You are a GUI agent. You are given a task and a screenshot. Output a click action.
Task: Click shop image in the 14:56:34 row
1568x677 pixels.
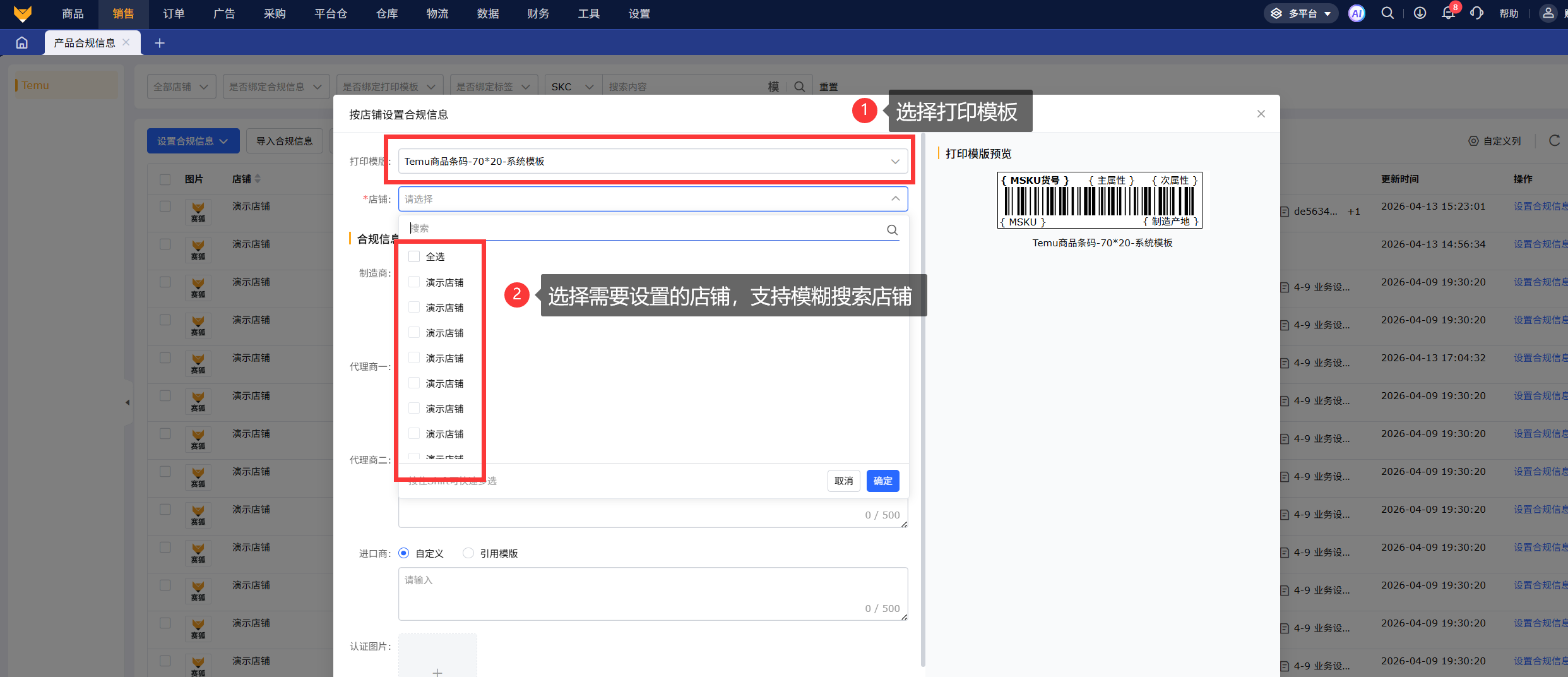[x=198, y=250]
